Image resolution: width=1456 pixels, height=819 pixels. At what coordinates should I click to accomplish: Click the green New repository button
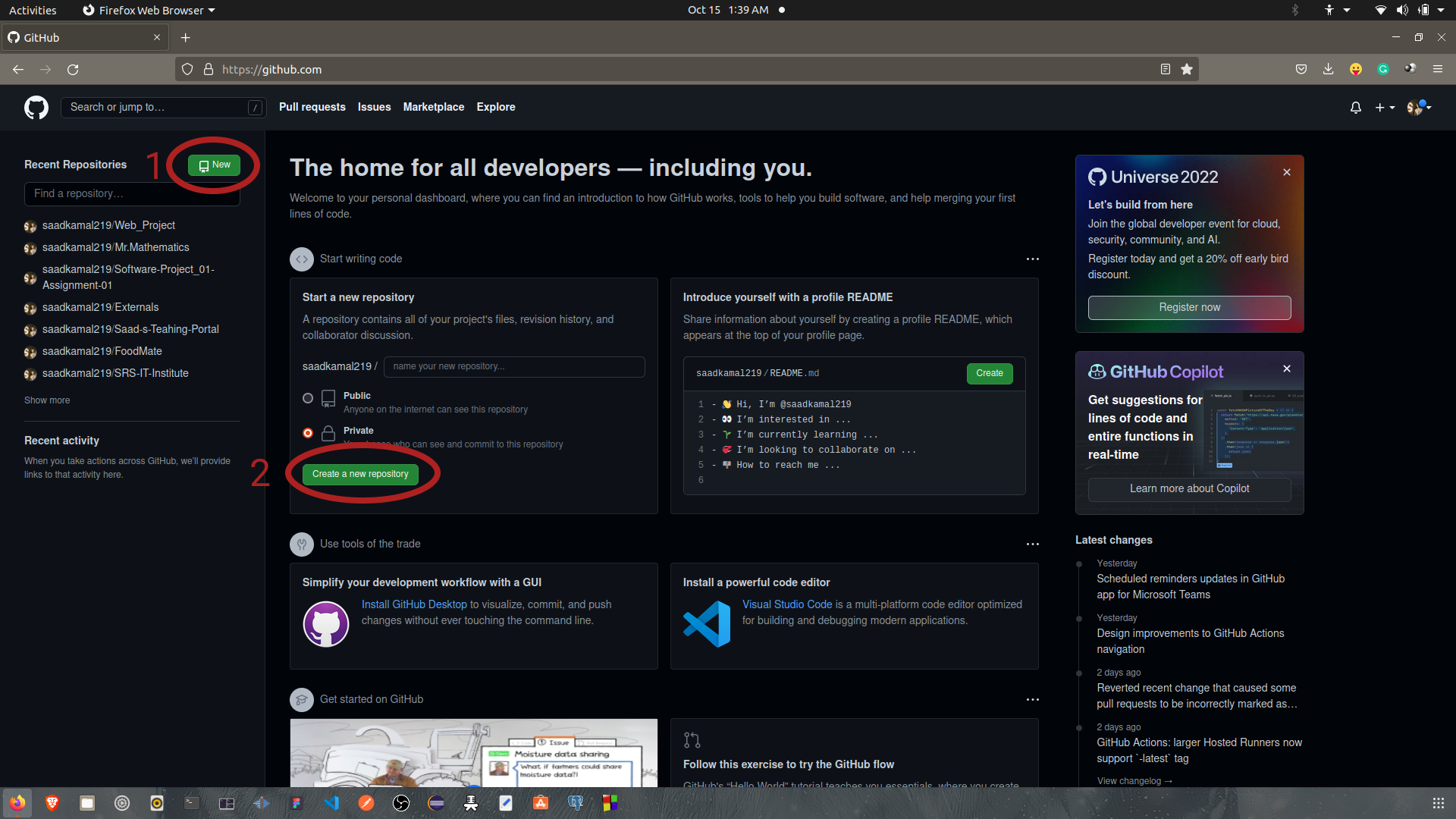(x=214, y=165)
